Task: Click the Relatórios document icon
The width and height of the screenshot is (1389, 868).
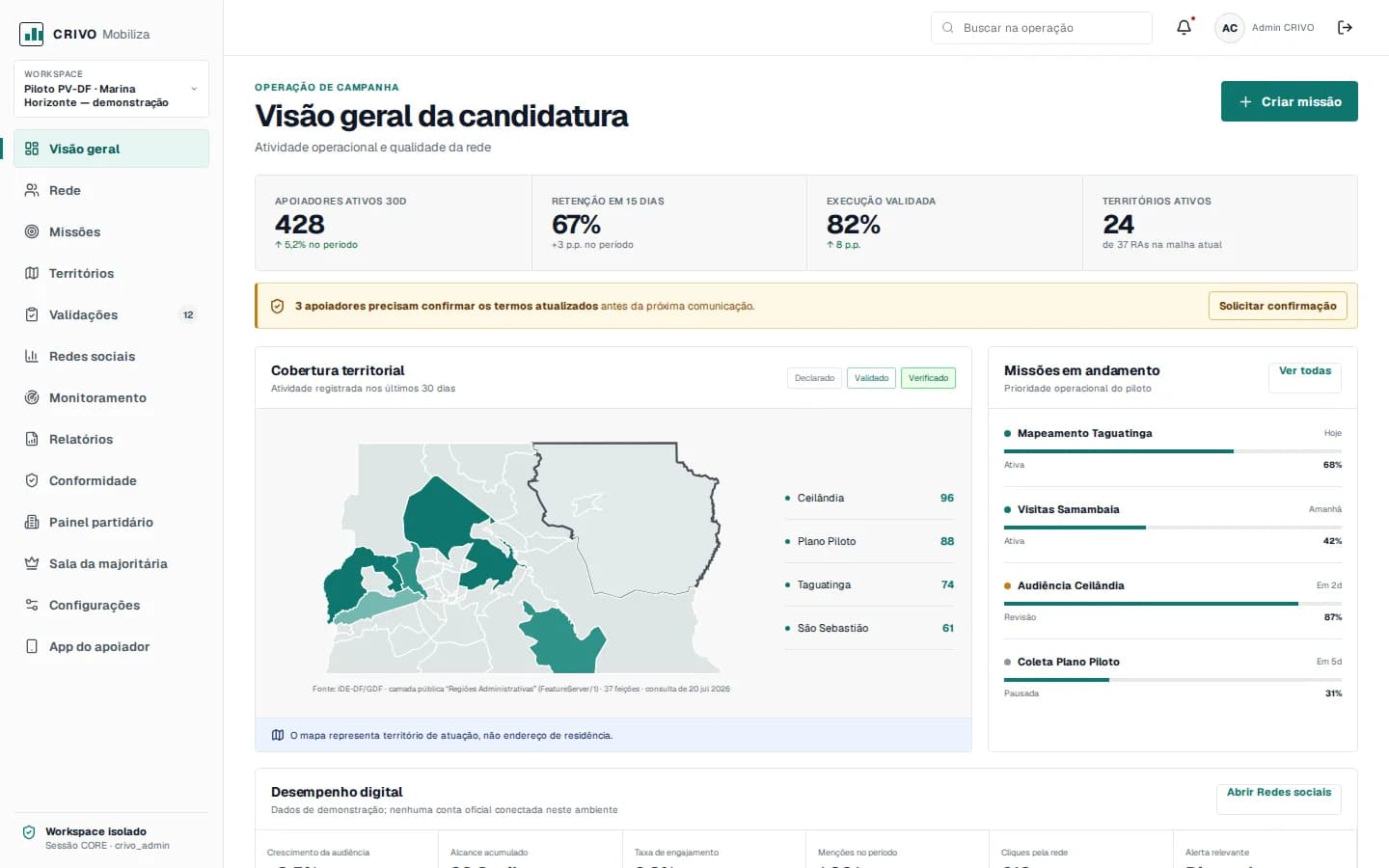Action: (32, 439)
